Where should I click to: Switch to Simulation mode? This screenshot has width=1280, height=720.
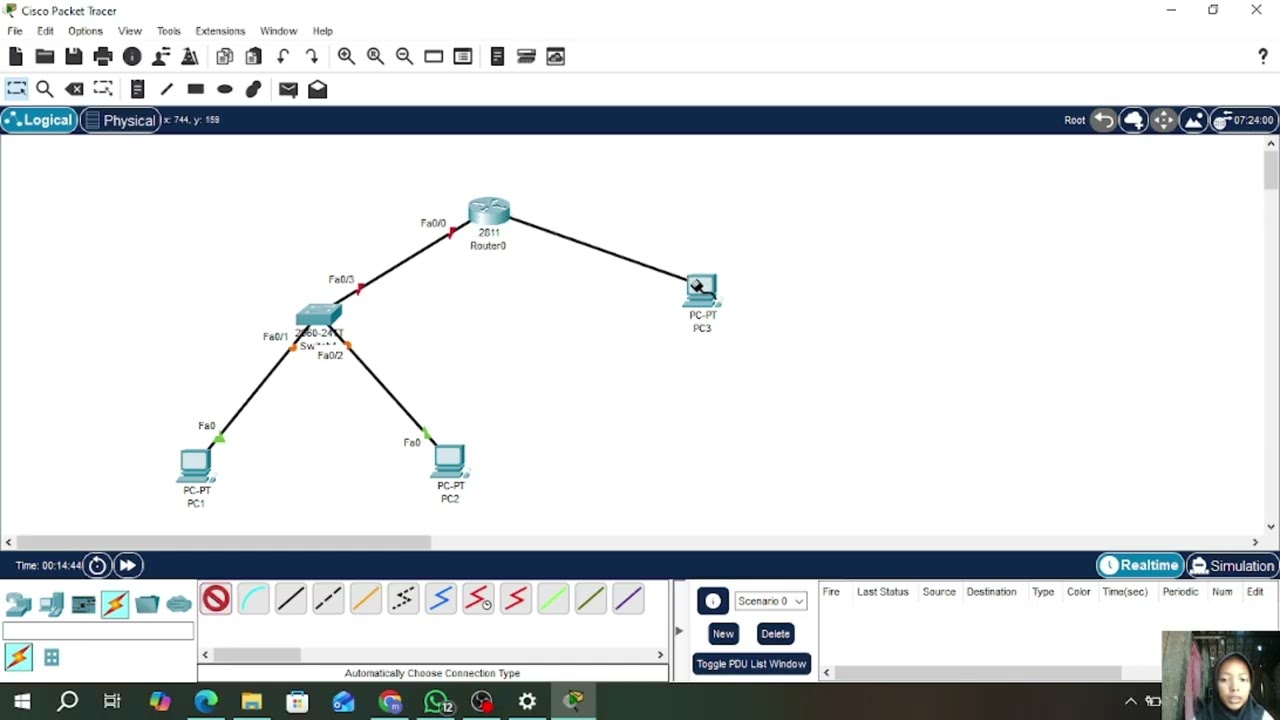(x=1232, y=566)
